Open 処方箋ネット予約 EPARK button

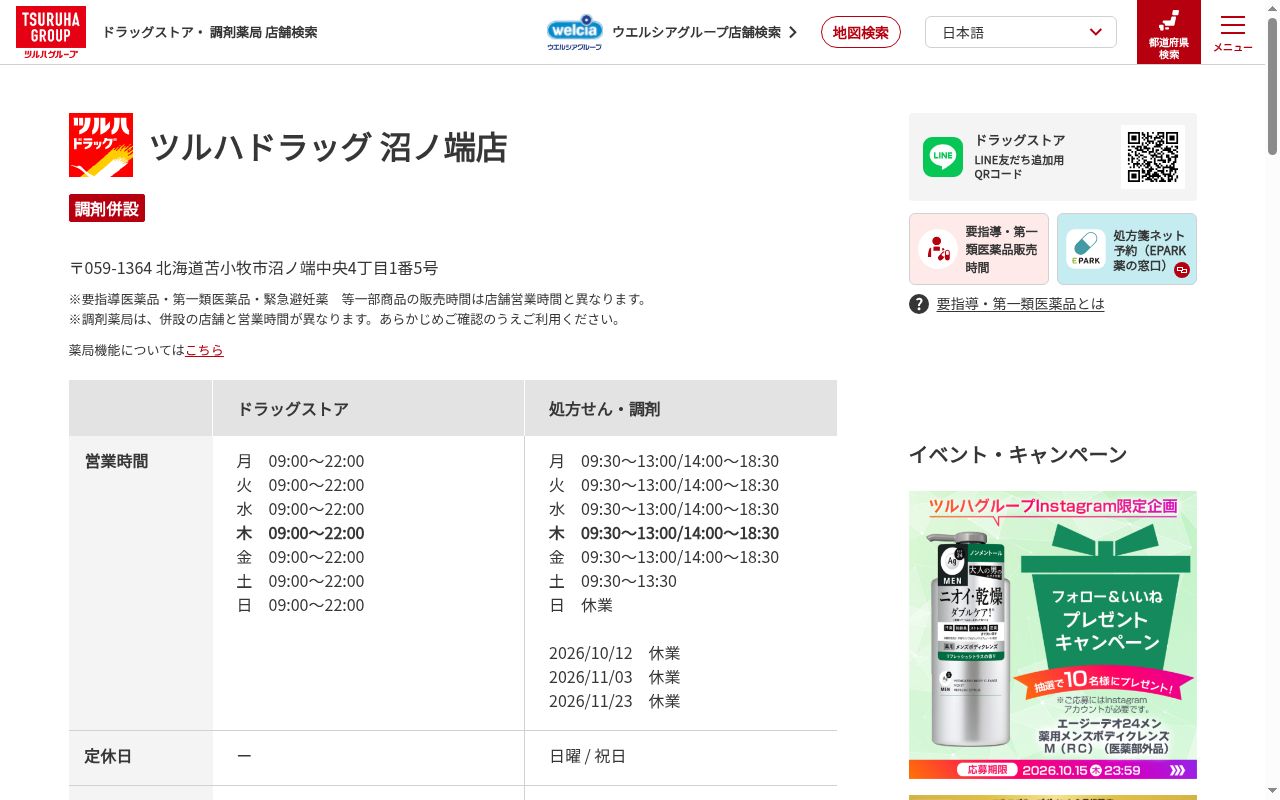point(1127,249)
